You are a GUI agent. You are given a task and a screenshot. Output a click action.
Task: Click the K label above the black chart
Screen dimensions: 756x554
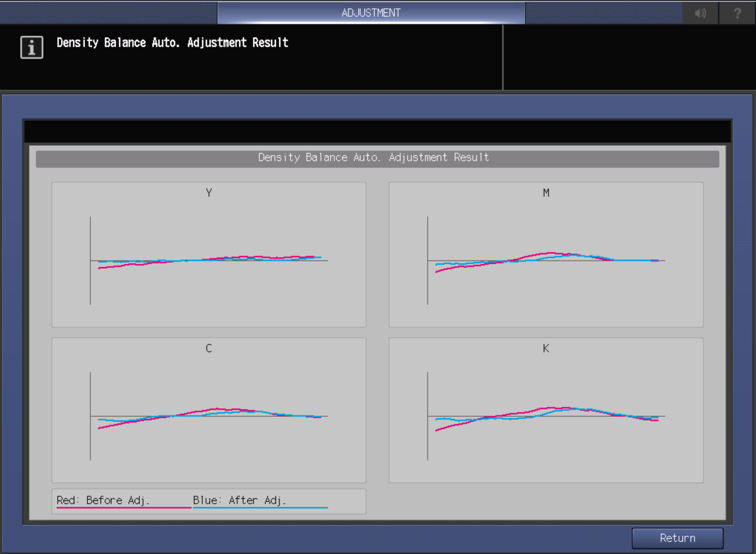[x=546, y=349]
